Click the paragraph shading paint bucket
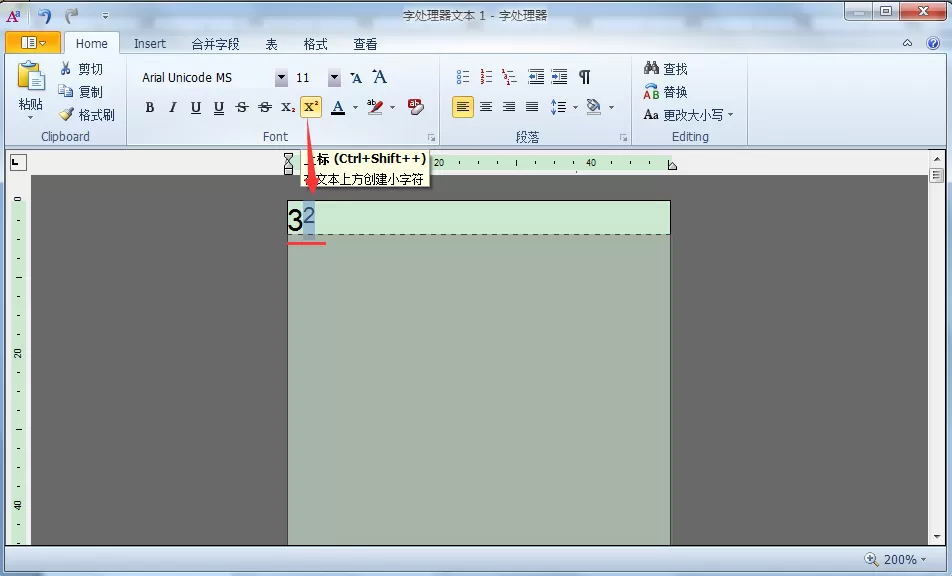The width and height of the screenshot is (952, 576). click(x=594, y=107)
